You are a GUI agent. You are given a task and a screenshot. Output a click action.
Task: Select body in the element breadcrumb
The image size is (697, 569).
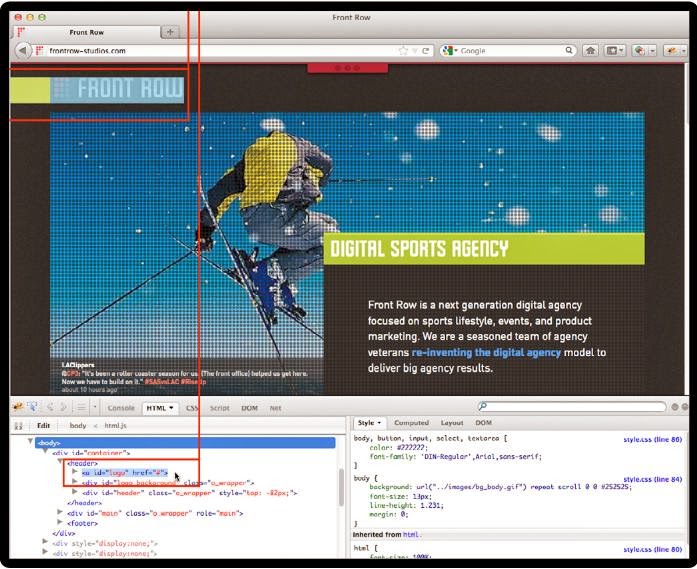[78, 425]
